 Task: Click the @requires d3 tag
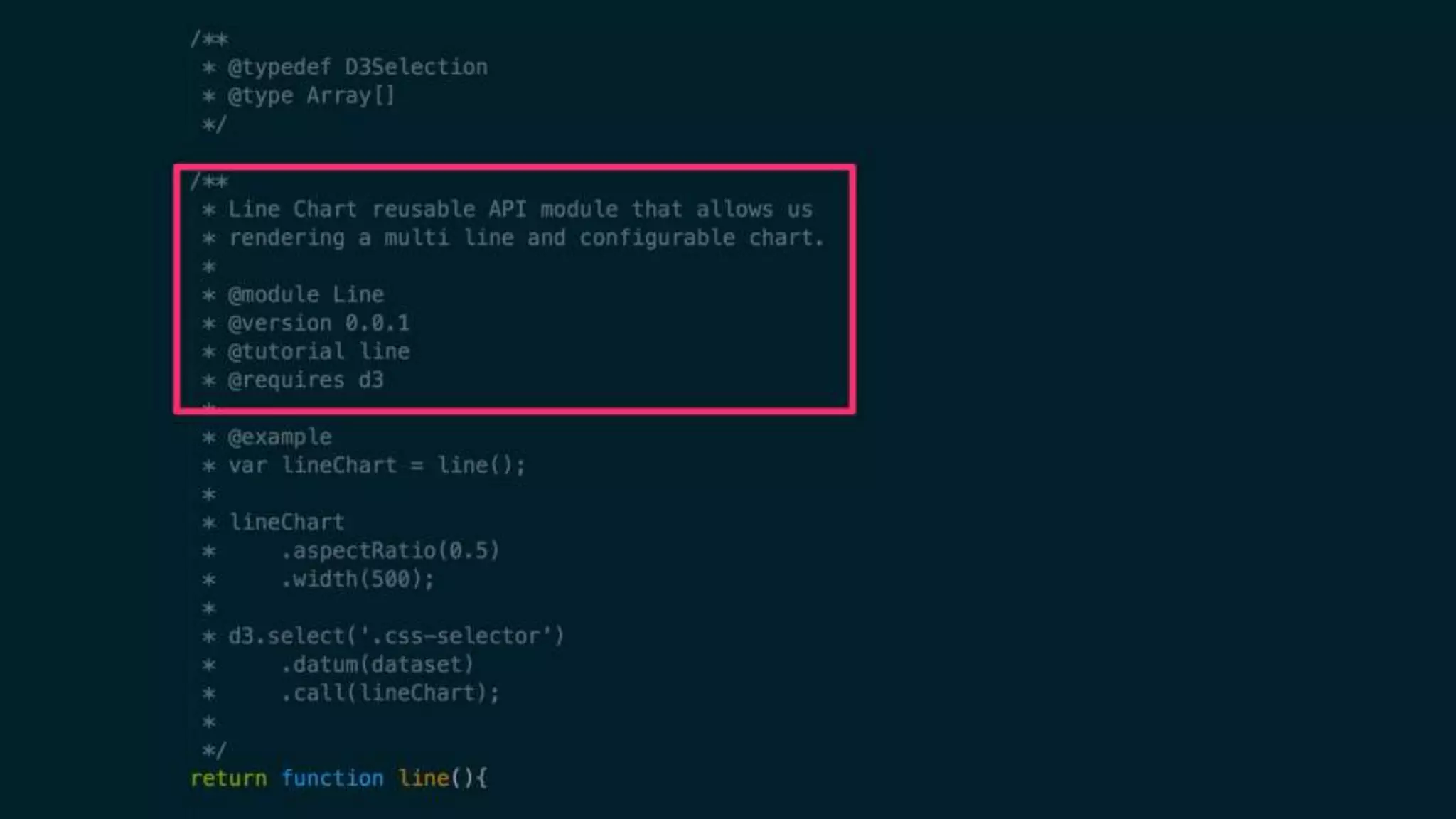click(x=306, y=380)
